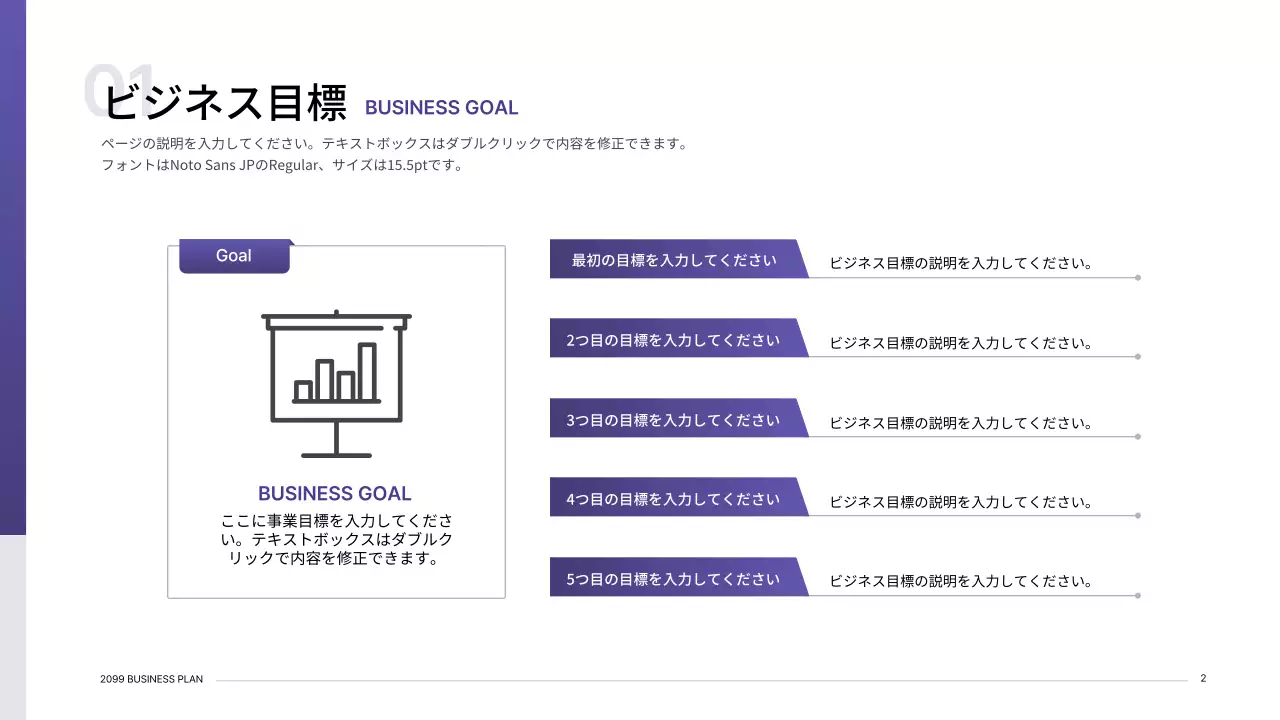Click the ここに事業目標 text in the card

[x=336, y=540]
